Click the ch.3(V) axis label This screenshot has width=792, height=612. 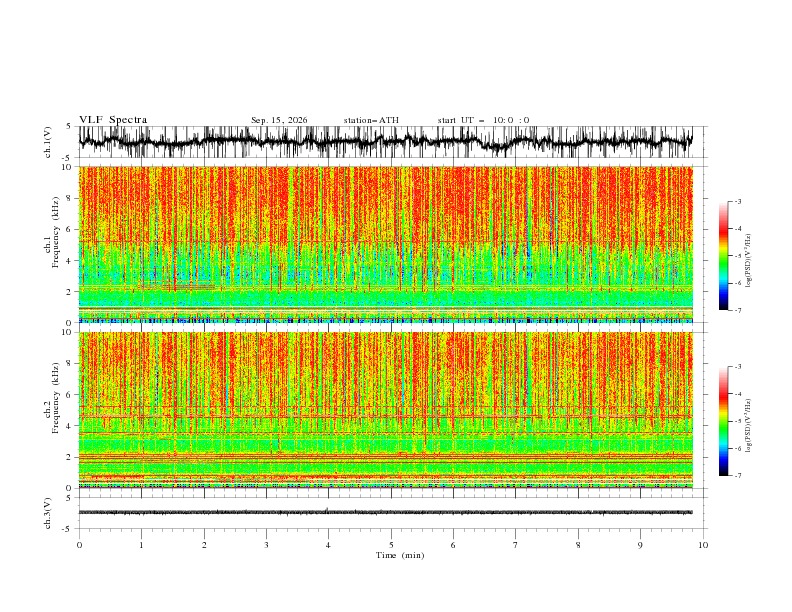pyautogui.click(x=48, y=513)
